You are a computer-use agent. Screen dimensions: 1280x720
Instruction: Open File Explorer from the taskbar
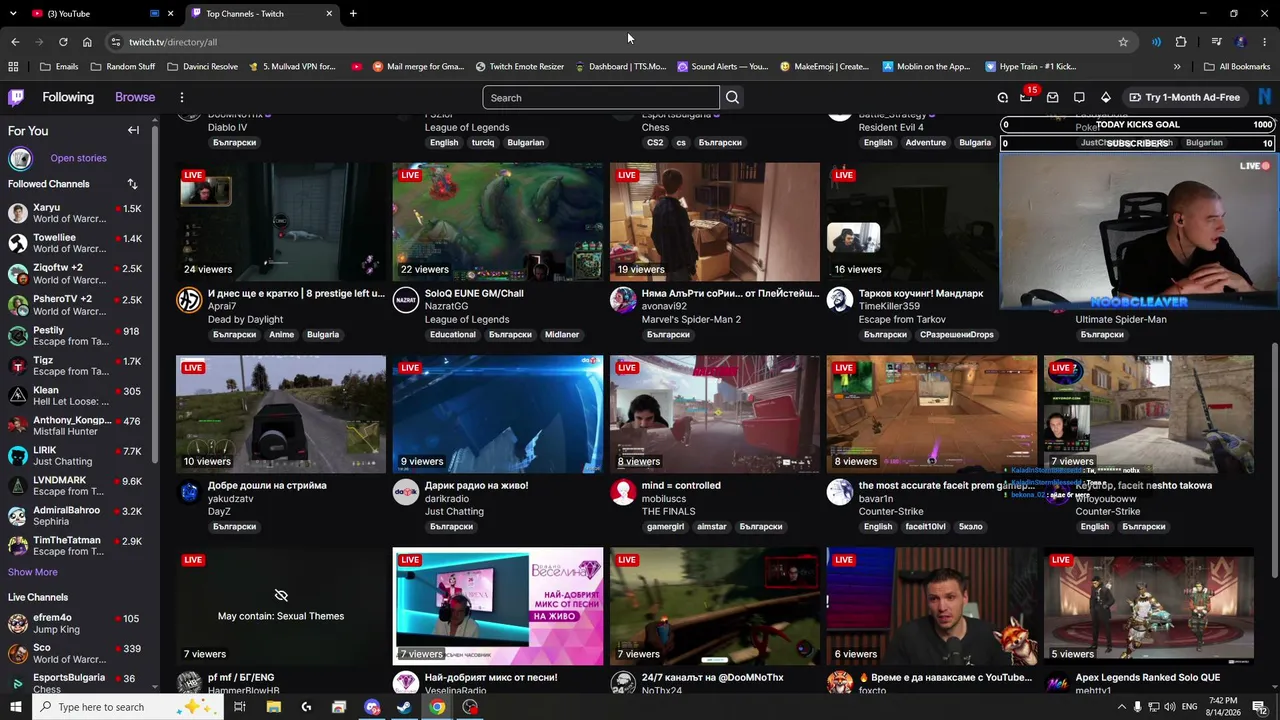273,707
